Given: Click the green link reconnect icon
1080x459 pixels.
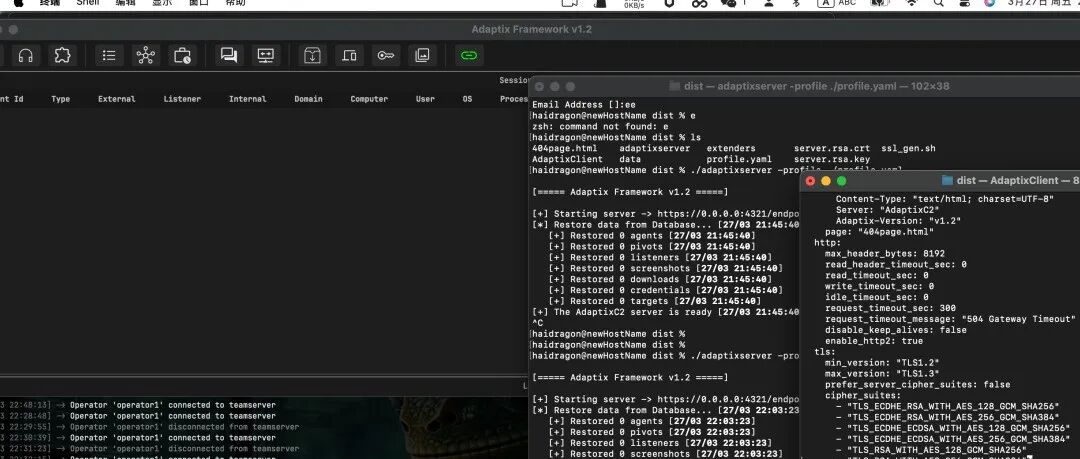Looking at the screenshot, I should [x=469, y=56].
